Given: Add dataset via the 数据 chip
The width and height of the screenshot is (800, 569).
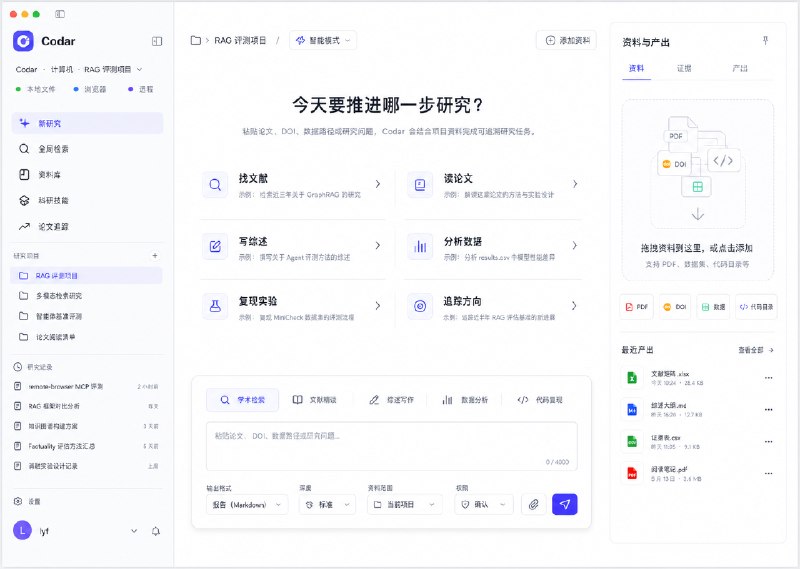Looking at the screenshot, I should pyautogui.click(x=713, y=307).
